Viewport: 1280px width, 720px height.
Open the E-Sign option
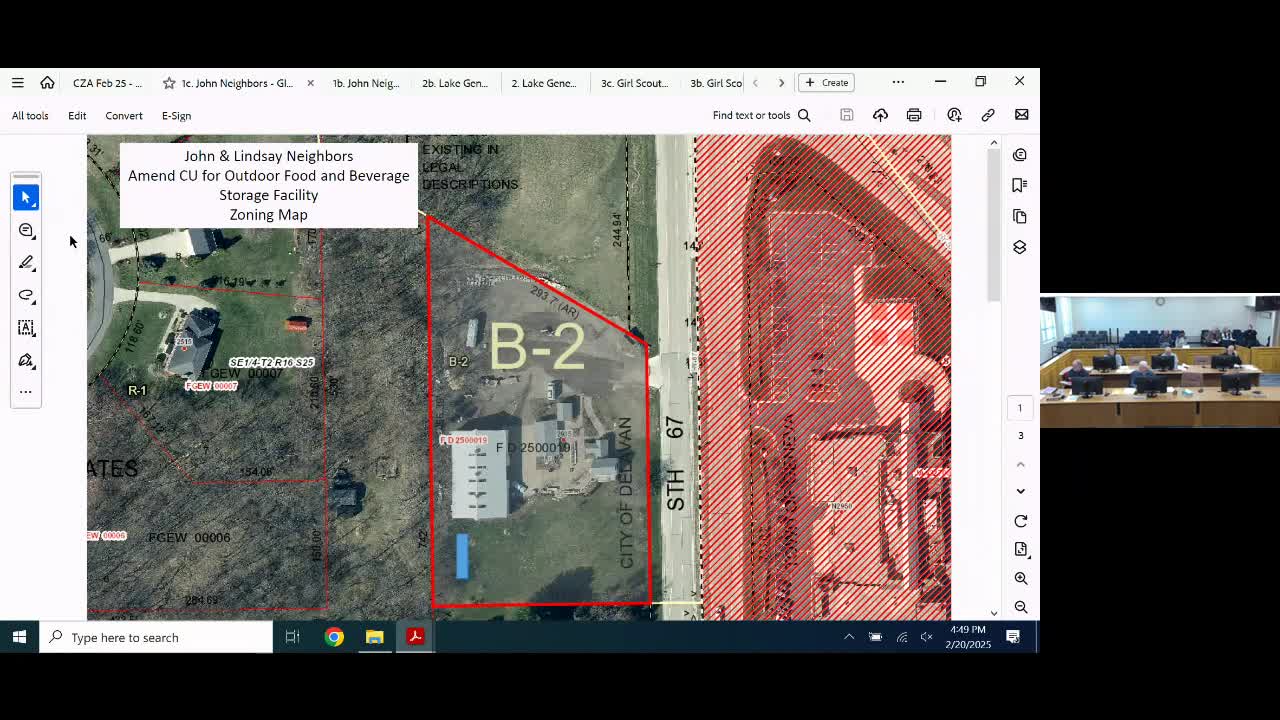(176, 116)
